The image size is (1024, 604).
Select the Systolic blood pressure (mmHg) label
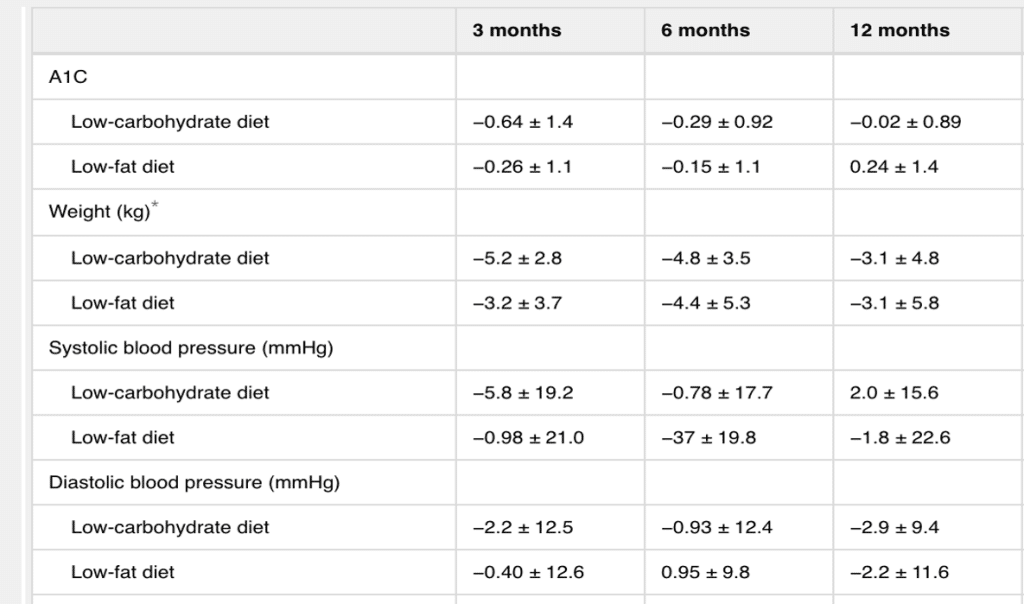click(191, 348)
